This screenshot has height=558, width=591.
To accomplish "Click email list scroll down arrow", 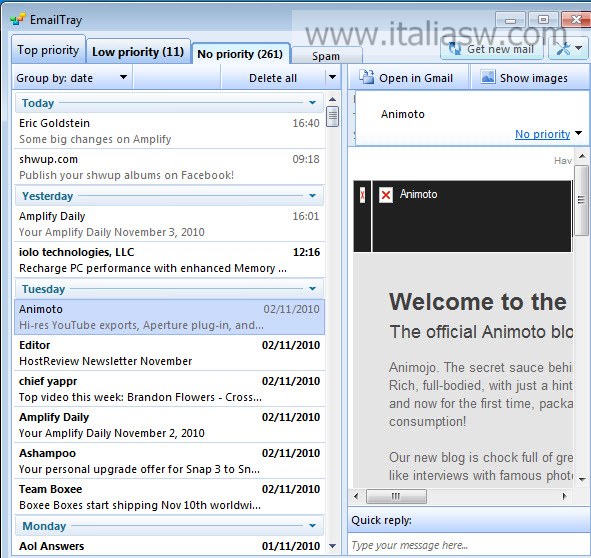I will click(332, 546).
